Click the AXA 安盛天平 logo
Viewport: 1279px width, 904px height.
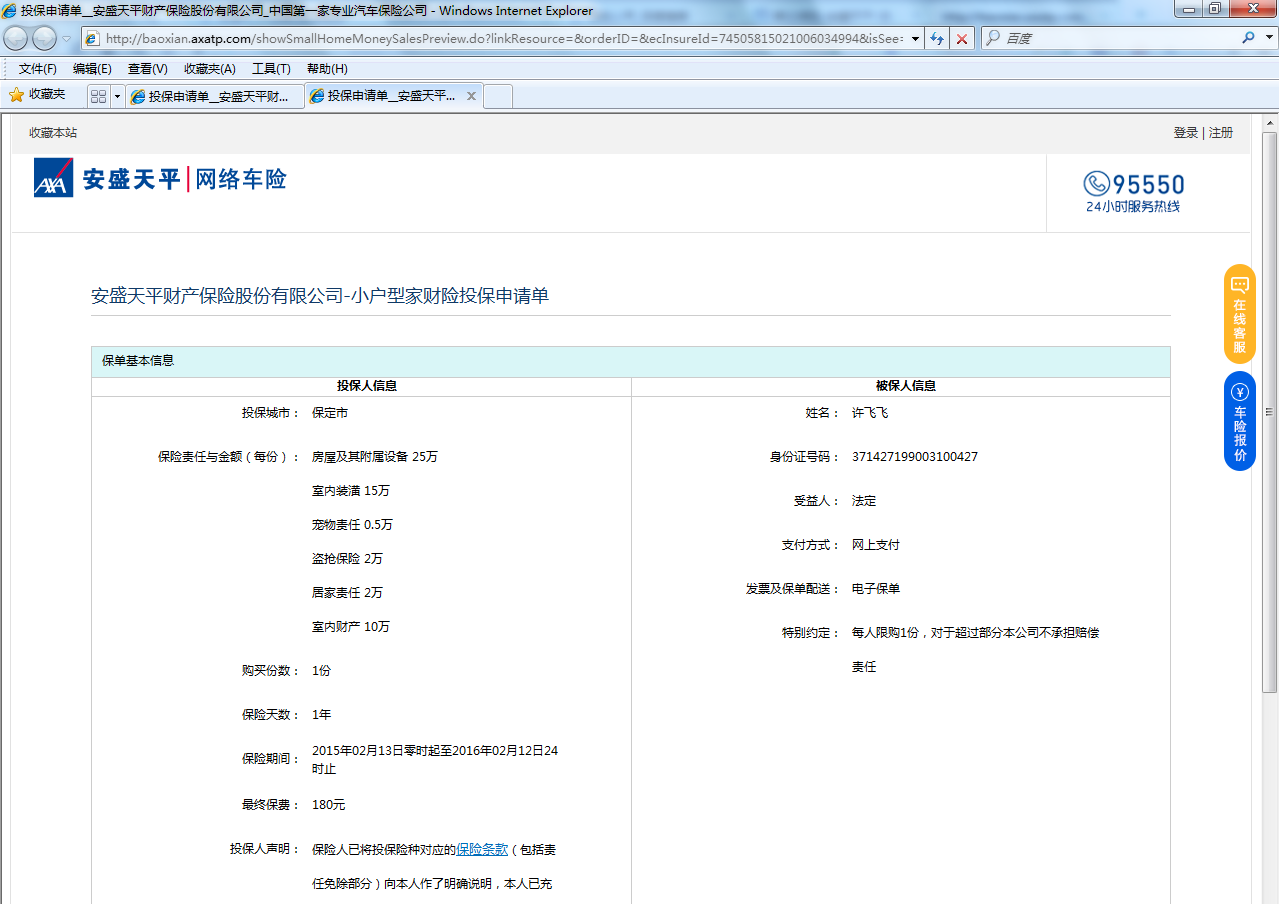point(107,178)
